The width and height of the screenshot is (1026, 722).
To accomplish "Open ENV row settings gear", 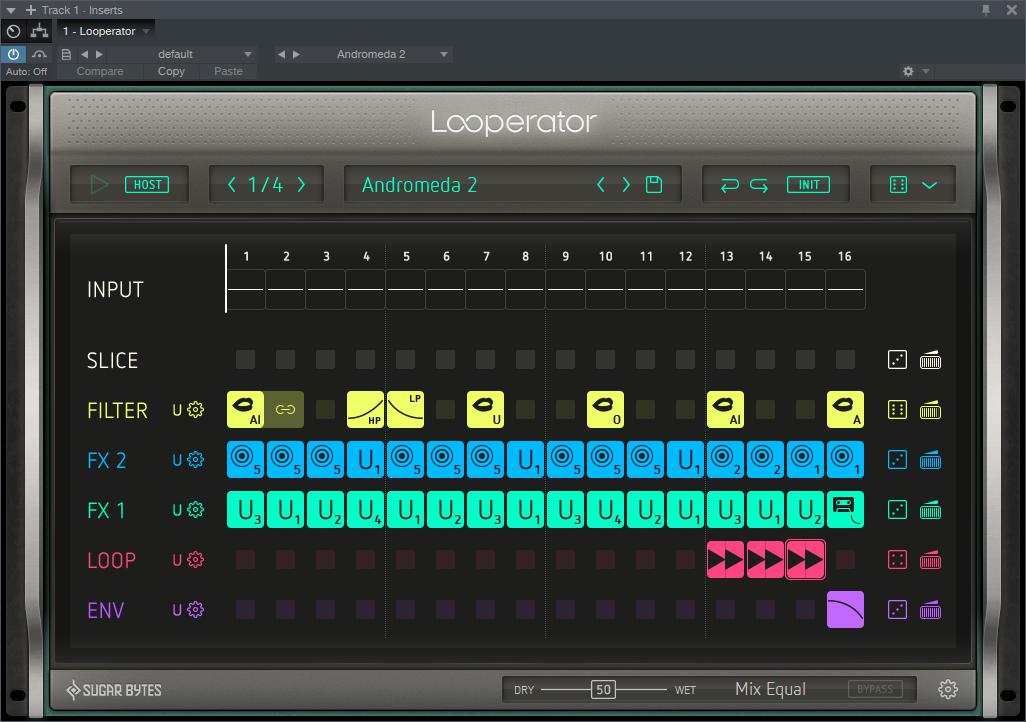I will pos(196,610).
